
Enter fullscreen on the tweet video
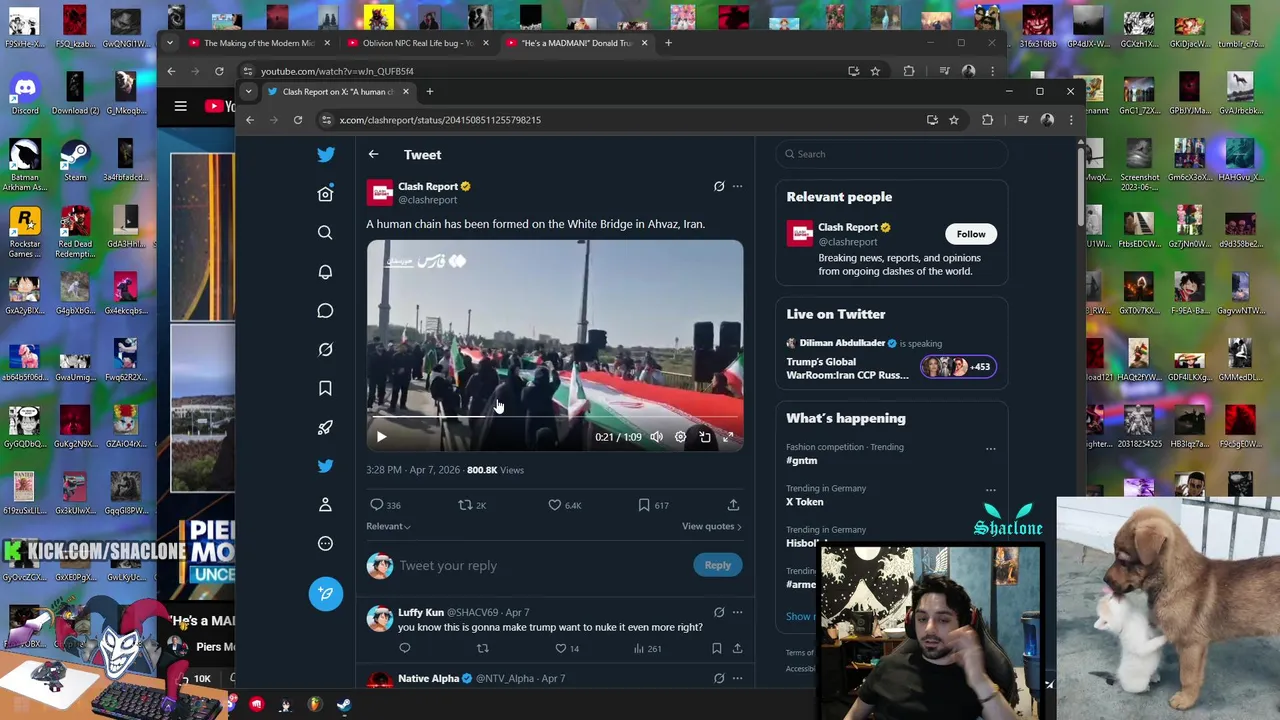coord(728,437)
